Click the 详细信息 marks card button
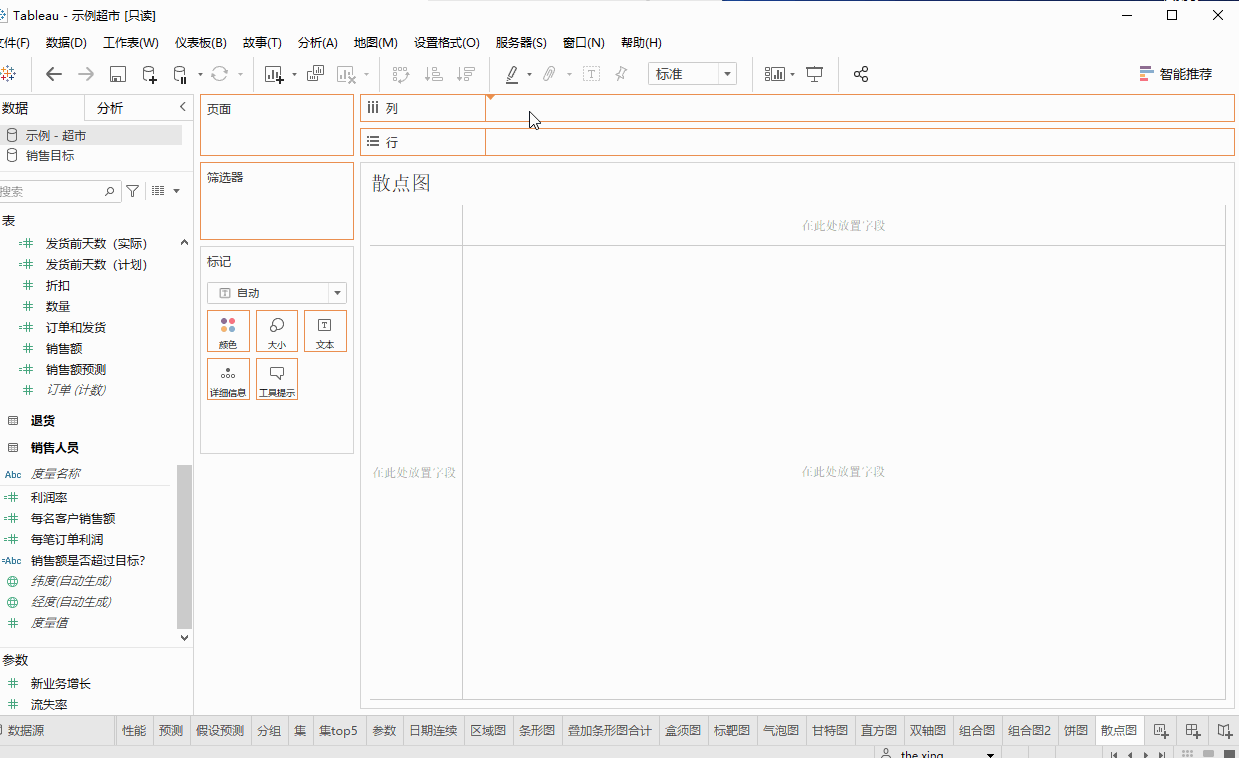 pyautogui.click(x=228, y=379)
